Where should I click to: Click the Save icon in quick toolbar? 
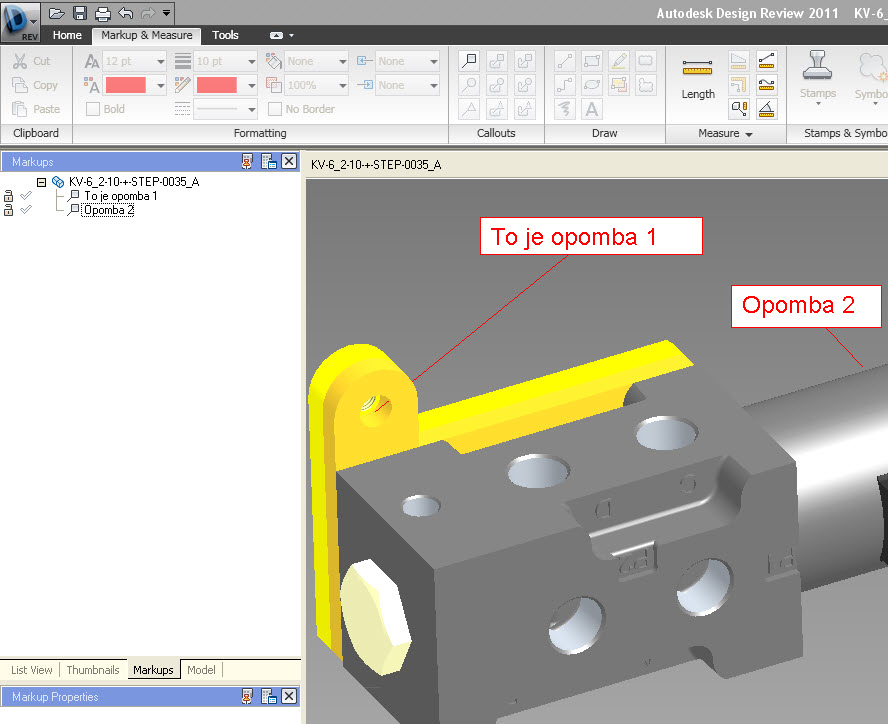pyautogui.click(x=79, y=12)
